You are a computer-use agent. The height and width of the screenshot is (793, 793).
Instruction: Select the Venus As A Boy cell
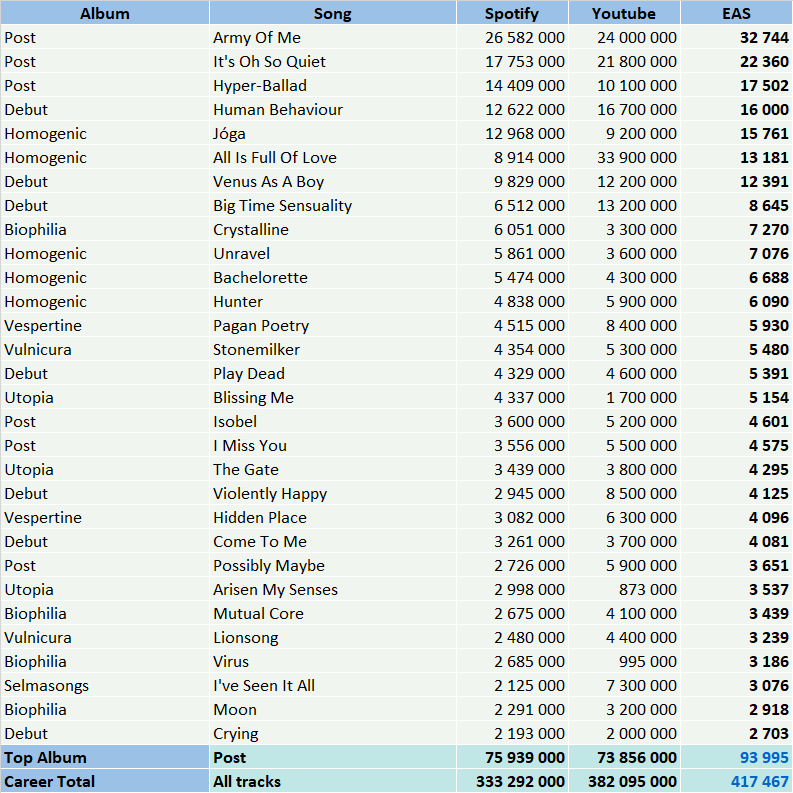point(333,182)
